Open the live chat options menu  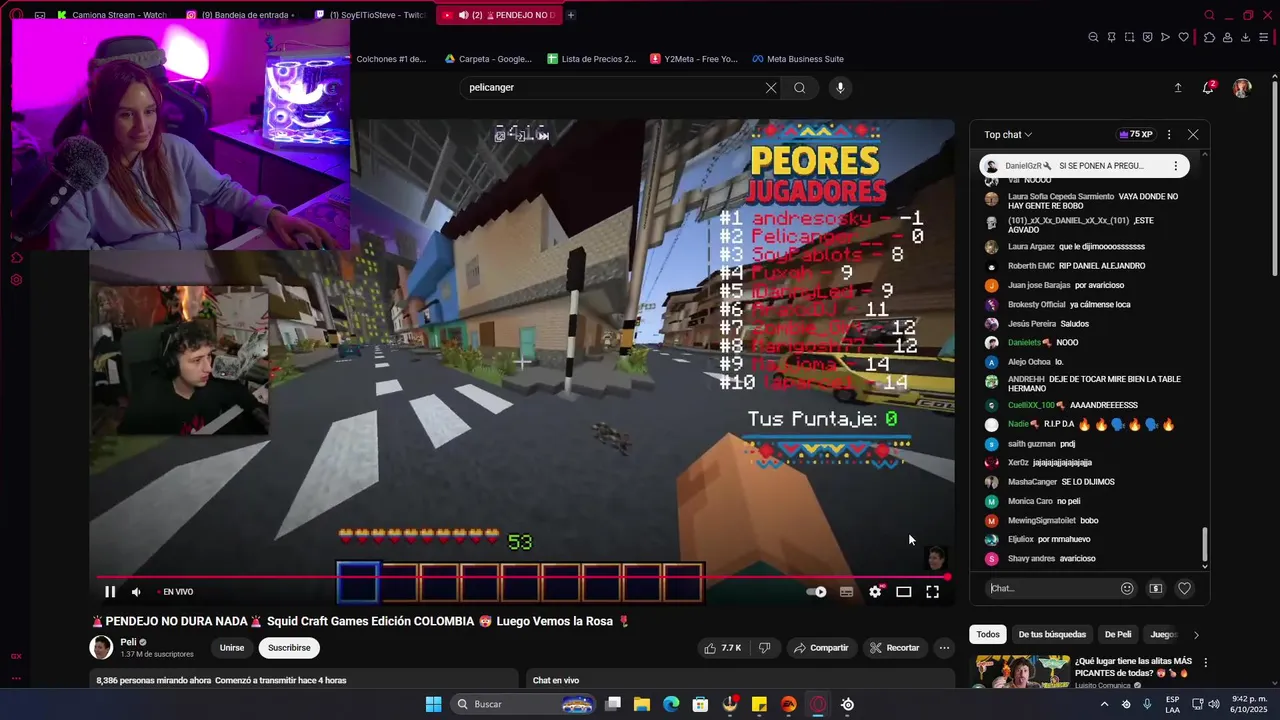coord(1169,135)
